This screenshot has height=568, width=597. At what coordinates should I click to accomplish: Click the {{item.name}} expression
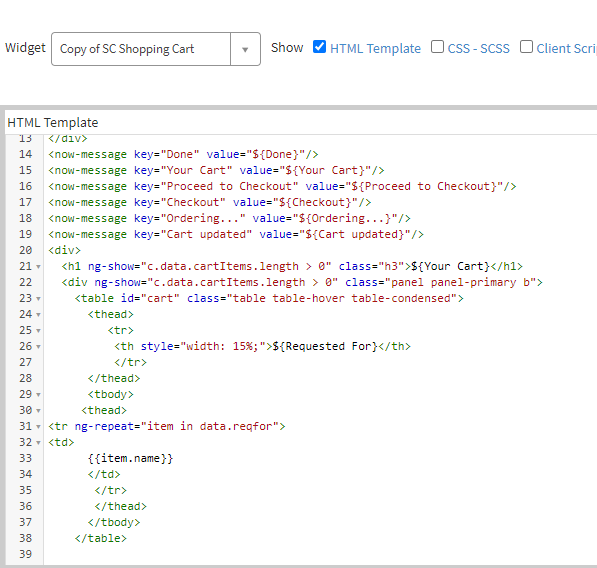130,458
